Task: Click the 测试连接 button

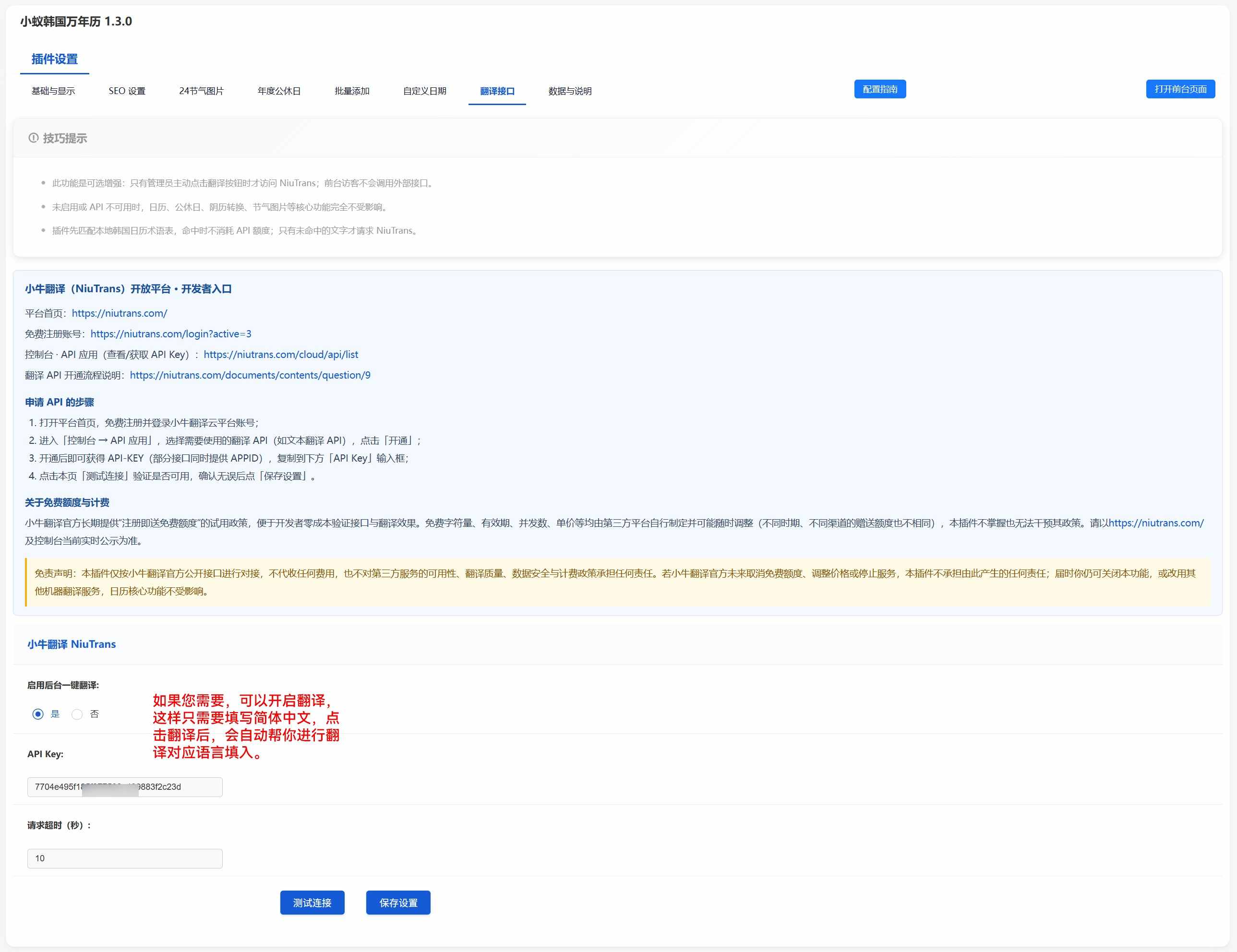Action: (x=312, y=902)
